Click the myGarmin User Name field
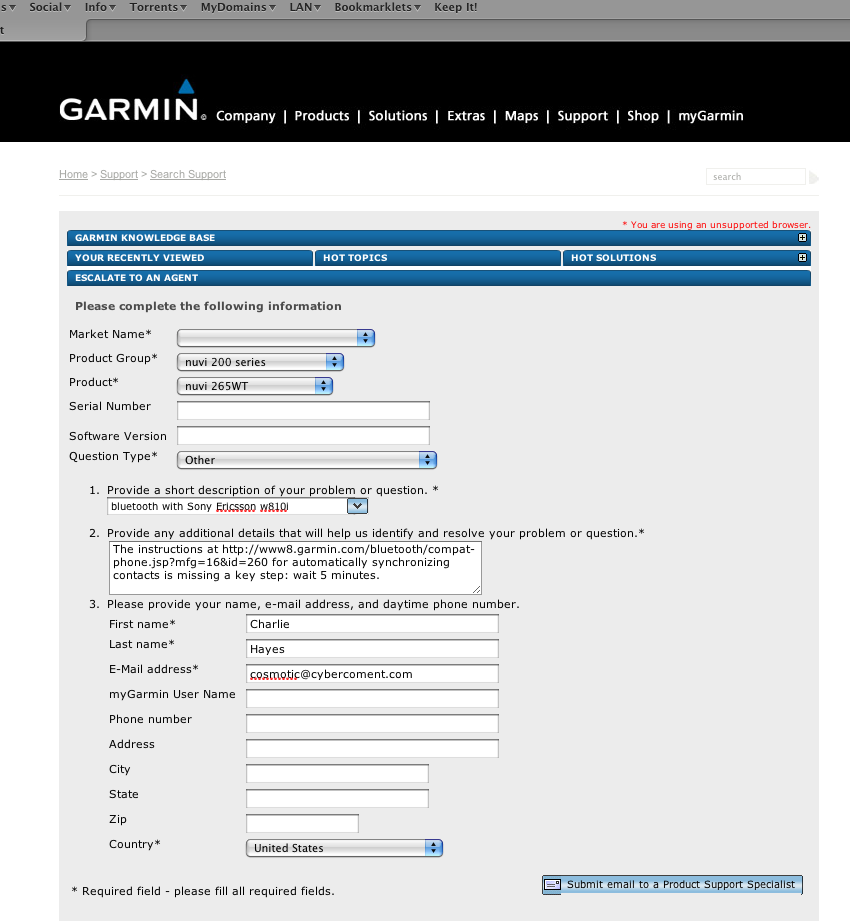 click(372, 699)
